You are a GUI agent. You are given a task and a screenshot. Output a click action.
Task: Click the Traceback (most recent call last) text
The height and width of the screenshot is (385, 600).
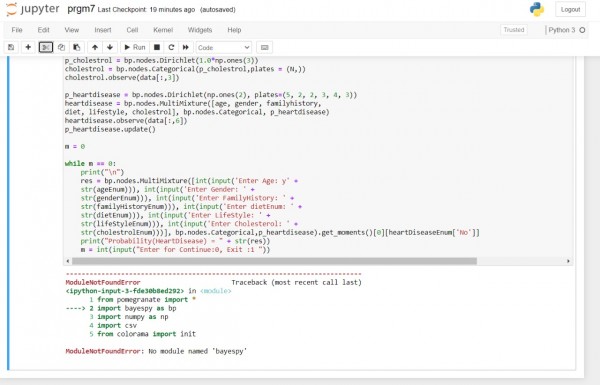[297, 282]
